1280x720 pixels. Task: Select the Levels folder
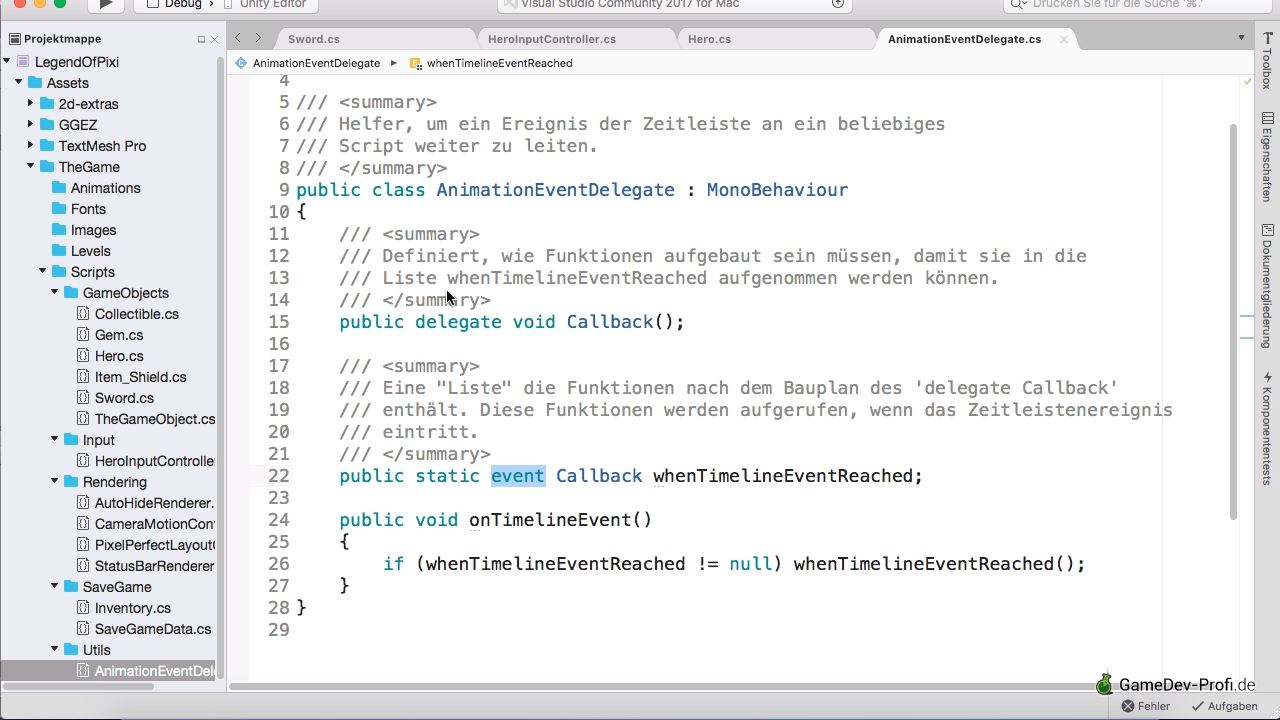(90, 251)
